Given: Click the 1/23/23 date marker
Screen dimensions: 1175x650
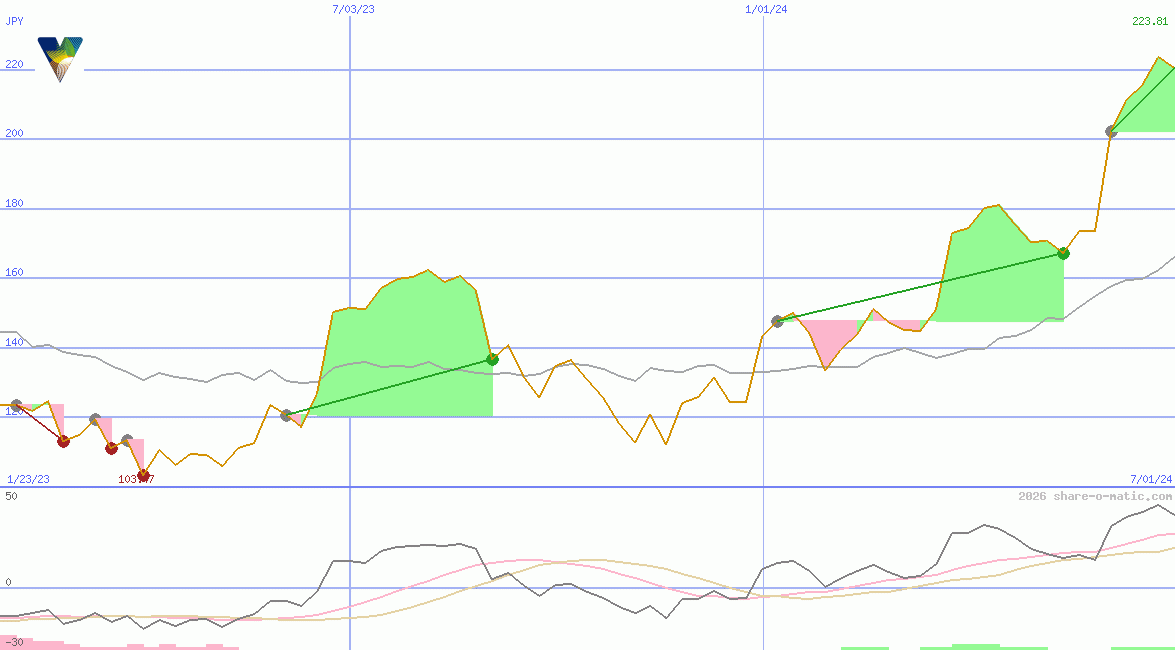Looking at the screenshot, I should pyautogui.click(x=27, y=479).
